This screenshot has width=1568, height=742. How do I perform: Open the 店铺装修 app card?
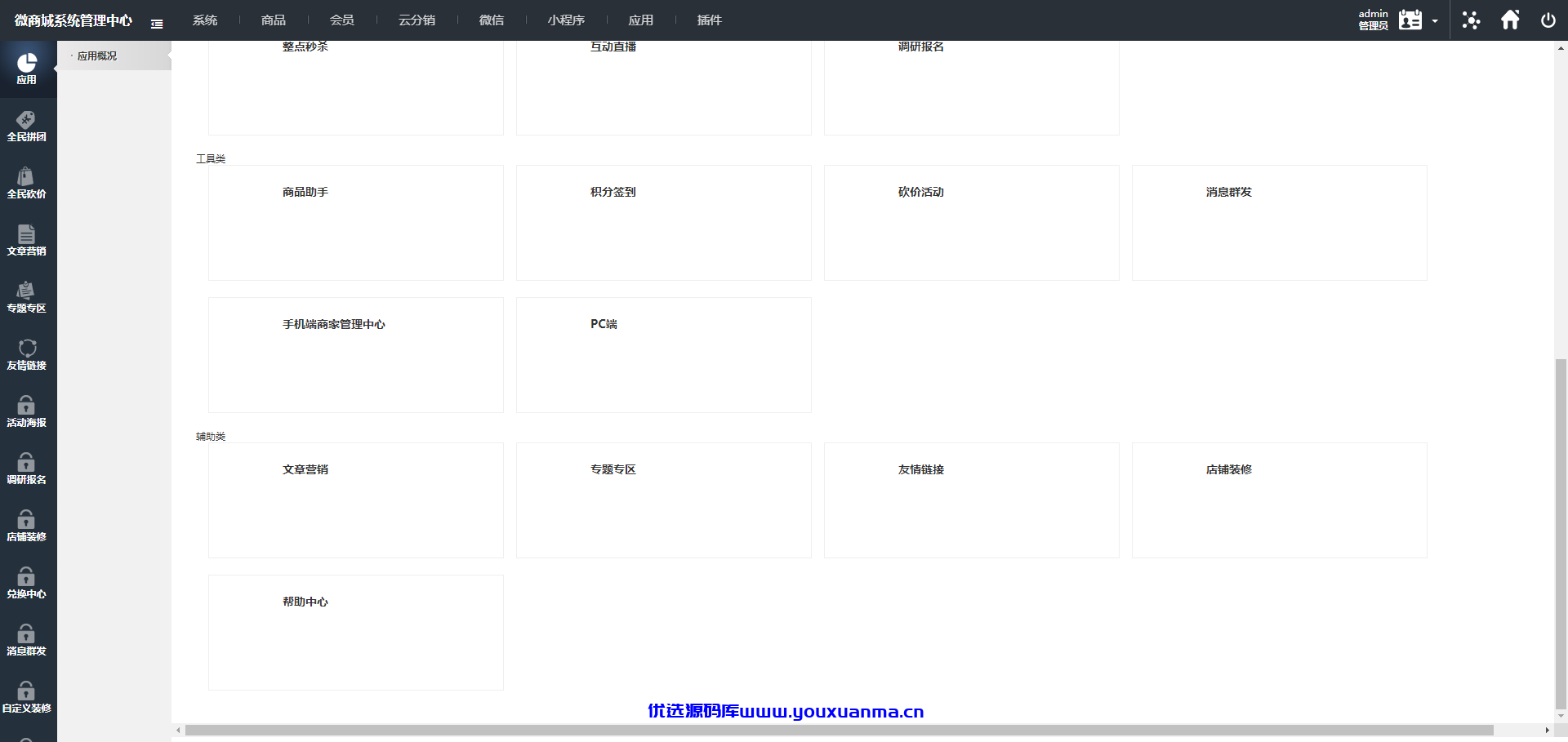1280,500
